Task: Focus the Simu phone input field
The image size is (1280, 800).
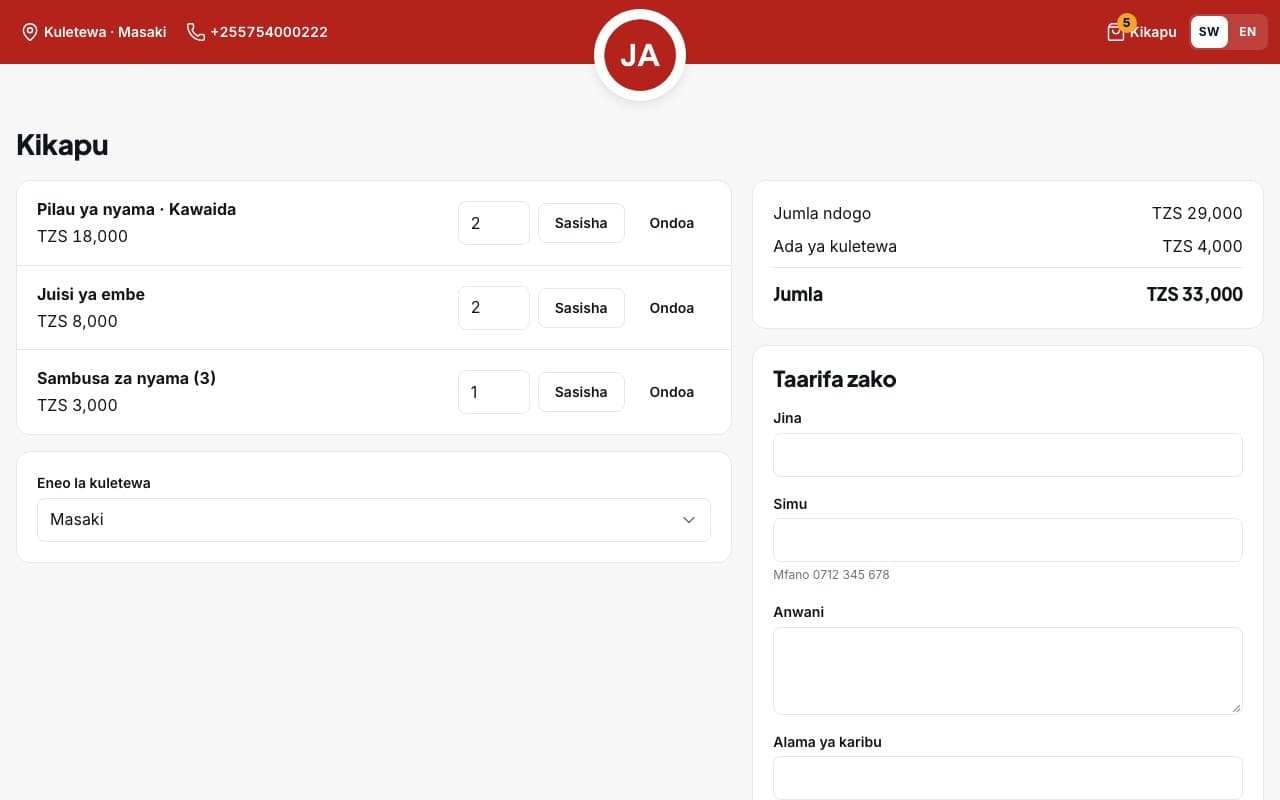Action: point(1008,540)
